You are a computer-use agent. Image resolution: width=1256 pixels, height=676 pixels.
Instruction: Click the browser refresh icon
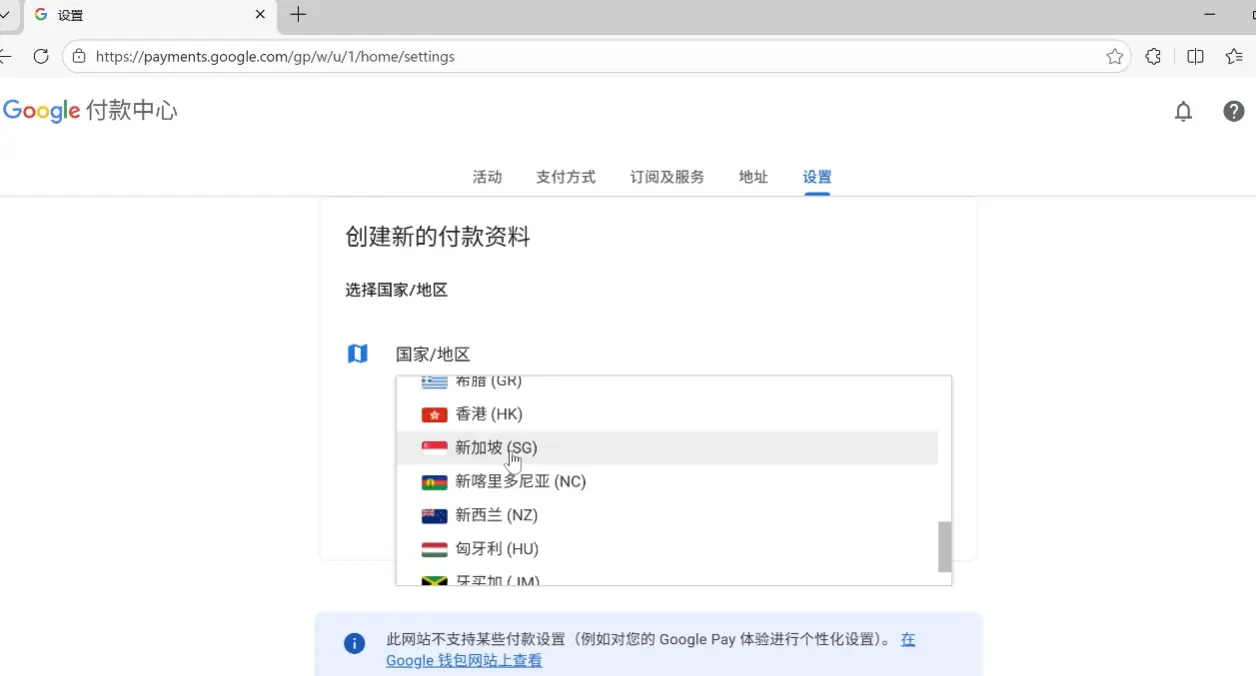coord(41,57)
